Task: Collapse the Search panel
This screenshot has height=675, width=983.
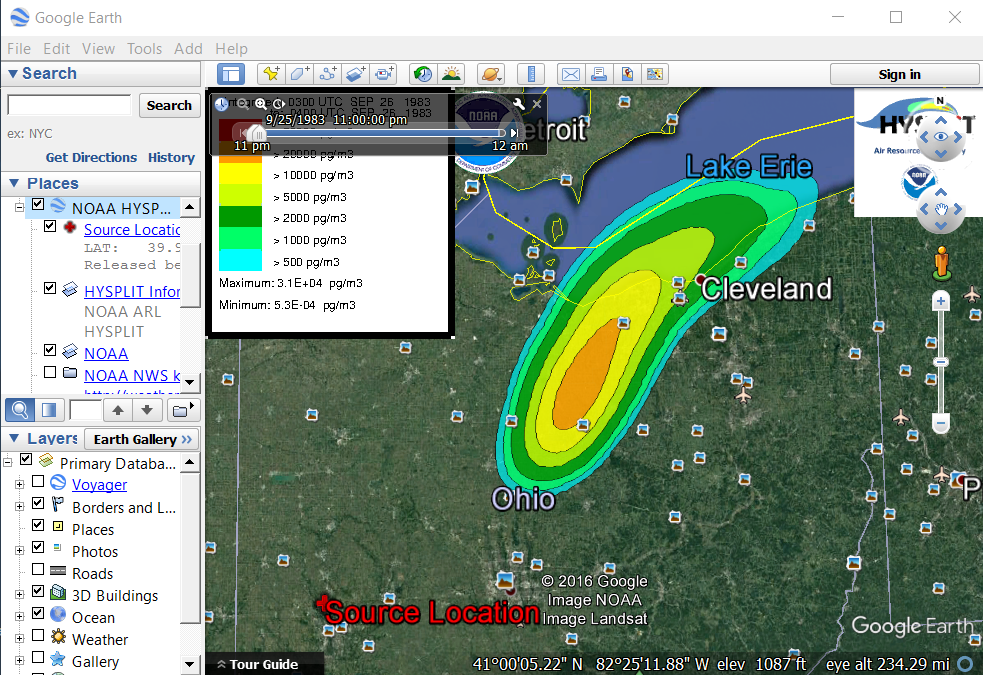Action: (x=13, y=74)
